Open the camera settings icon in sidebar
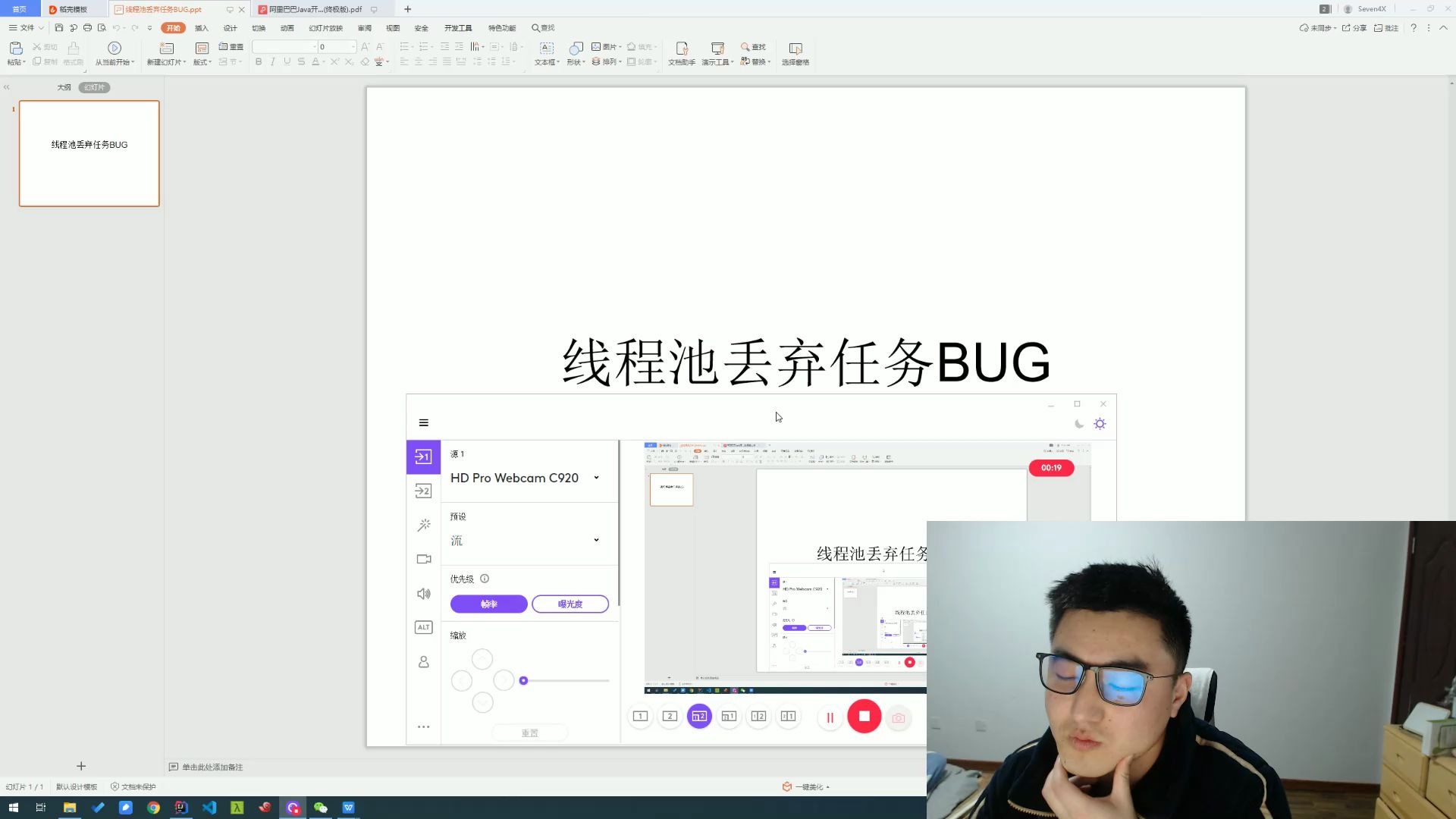Image resolution: width=1456 pixels, height=819 pixels. (423, 559)
